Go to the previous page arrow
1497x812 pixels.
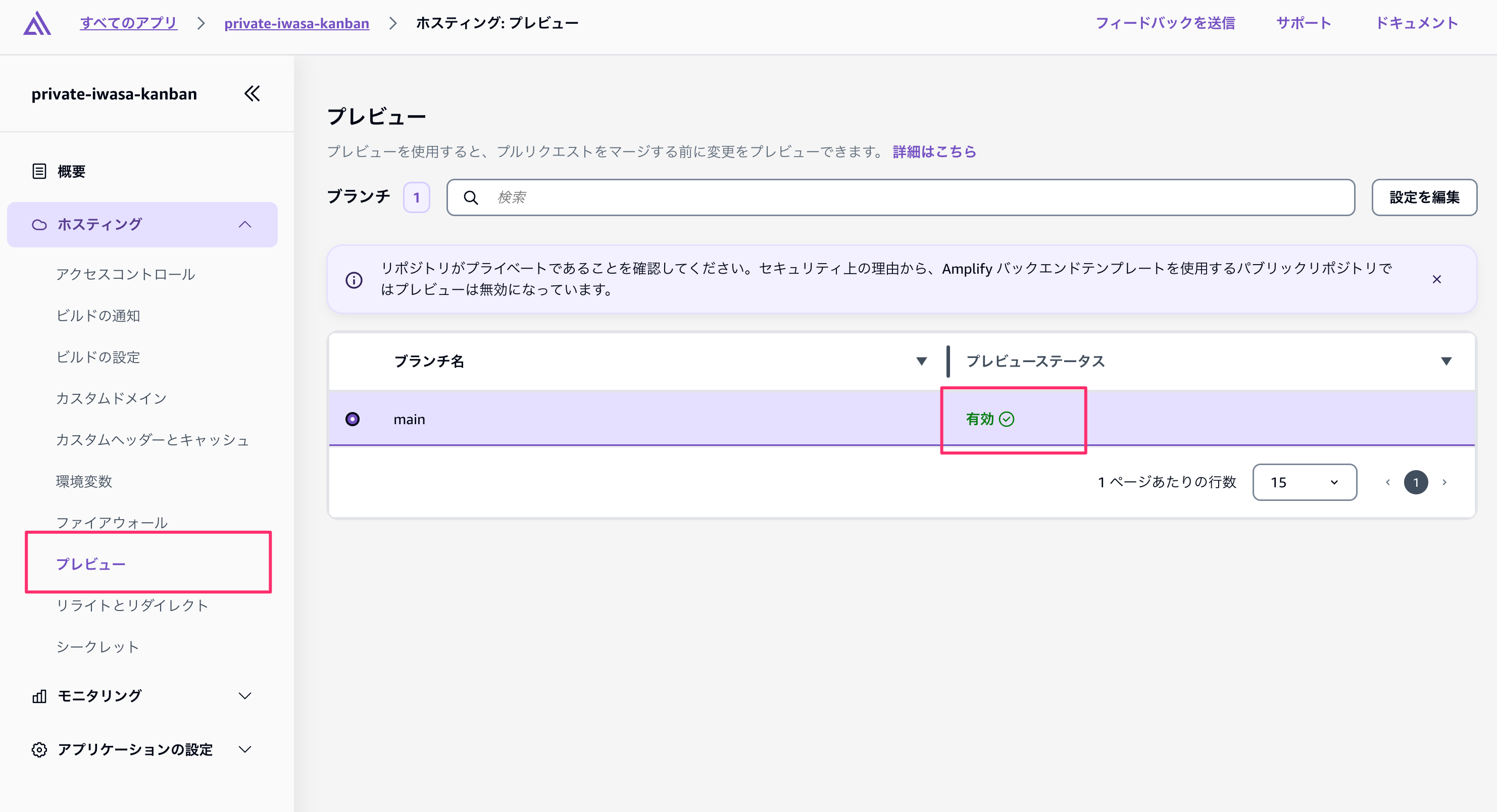click(x=1388, y=482)
